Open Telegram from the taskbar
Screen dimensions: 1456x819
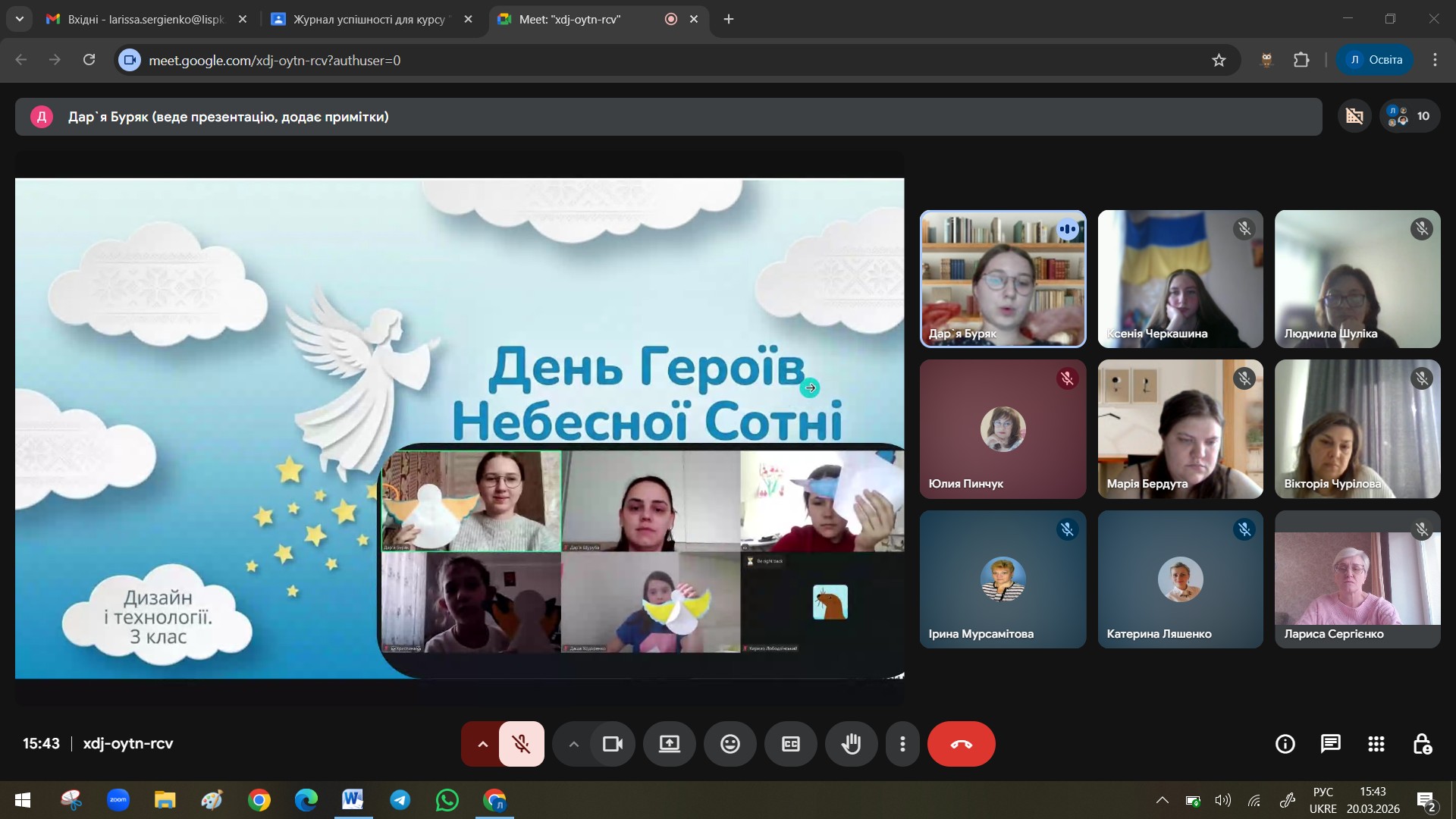click(400, 800)
